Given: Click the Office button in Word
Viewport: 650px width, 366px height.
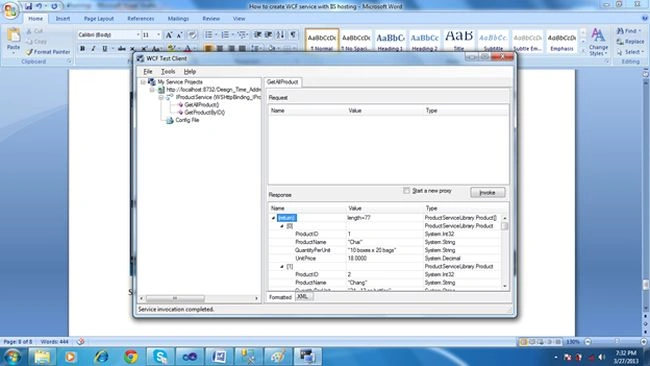Looking at the screenshot, I should [10, 10].
